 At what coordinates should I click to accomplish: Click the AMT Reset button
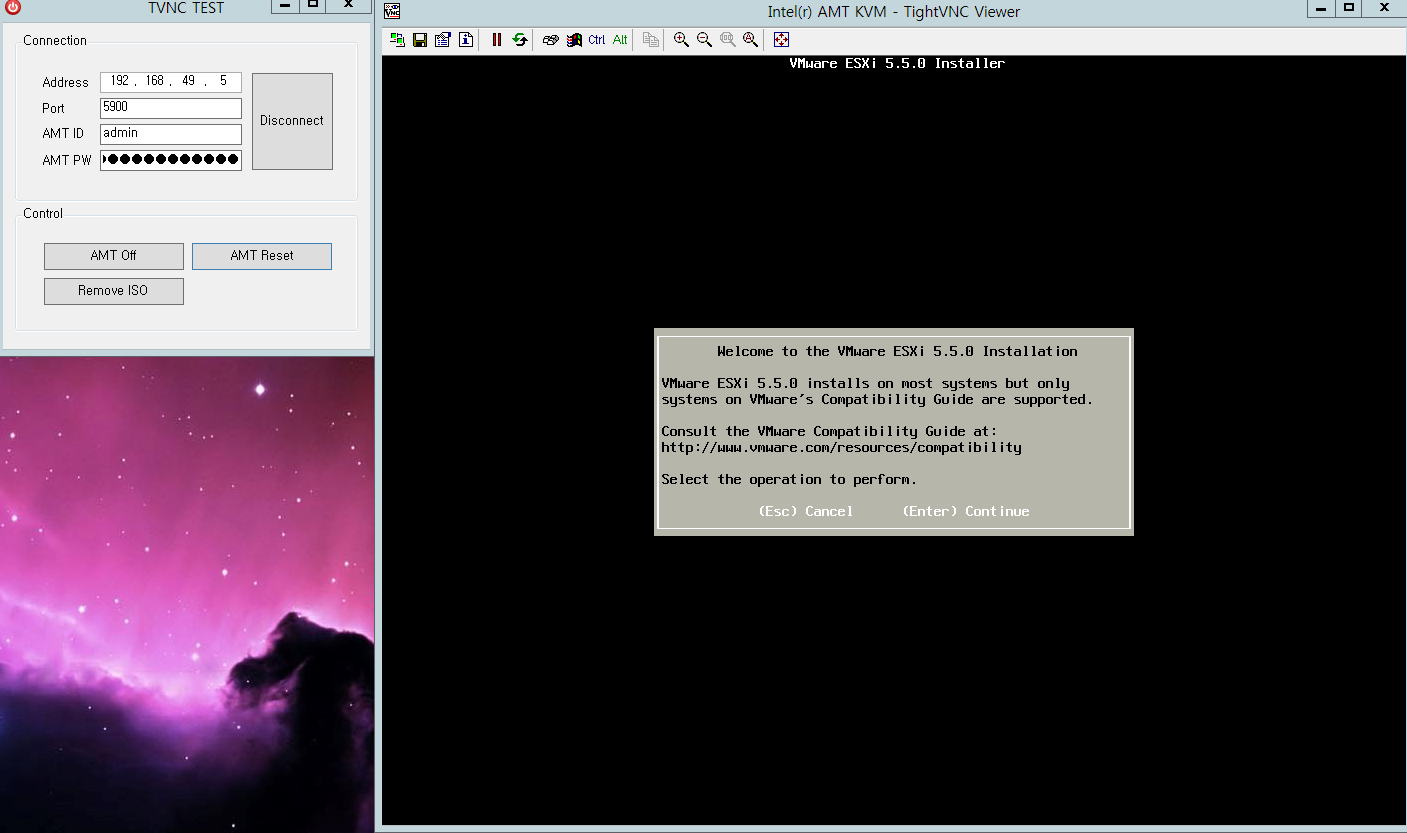click(x=262, y=256)
